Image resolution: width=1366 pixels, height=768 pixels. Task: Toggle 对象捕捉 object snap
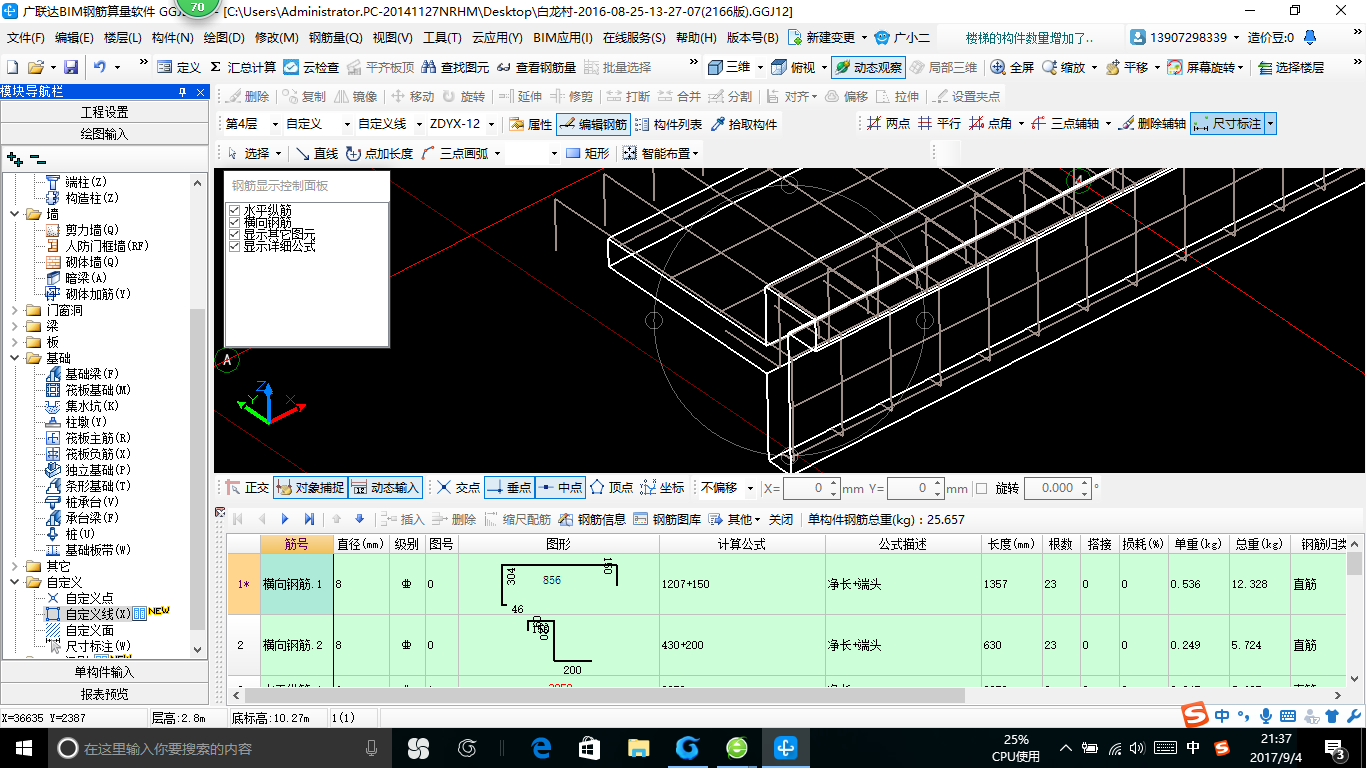coord(309,488)
